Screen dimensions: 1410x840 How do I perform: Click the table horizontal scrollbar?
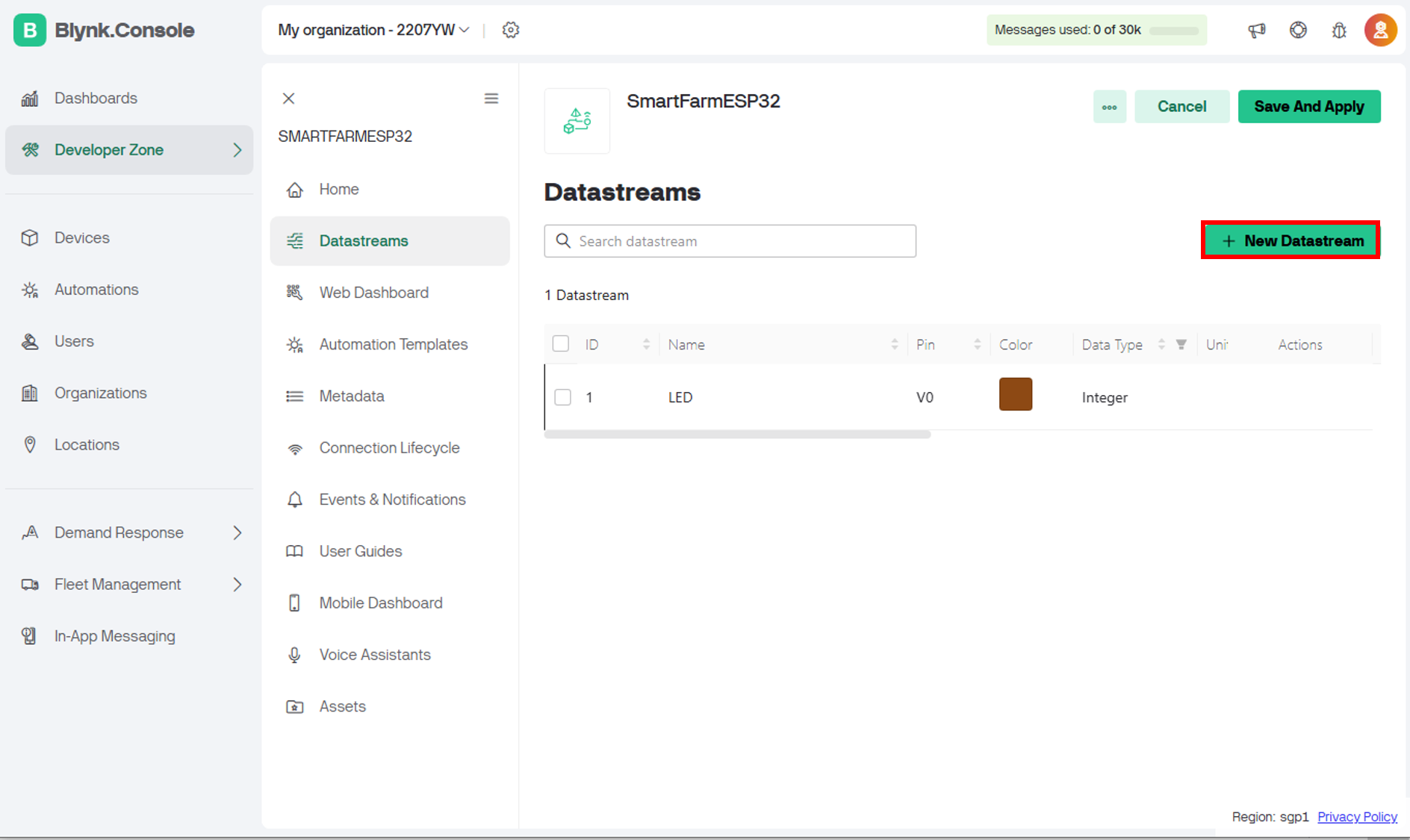738,435
